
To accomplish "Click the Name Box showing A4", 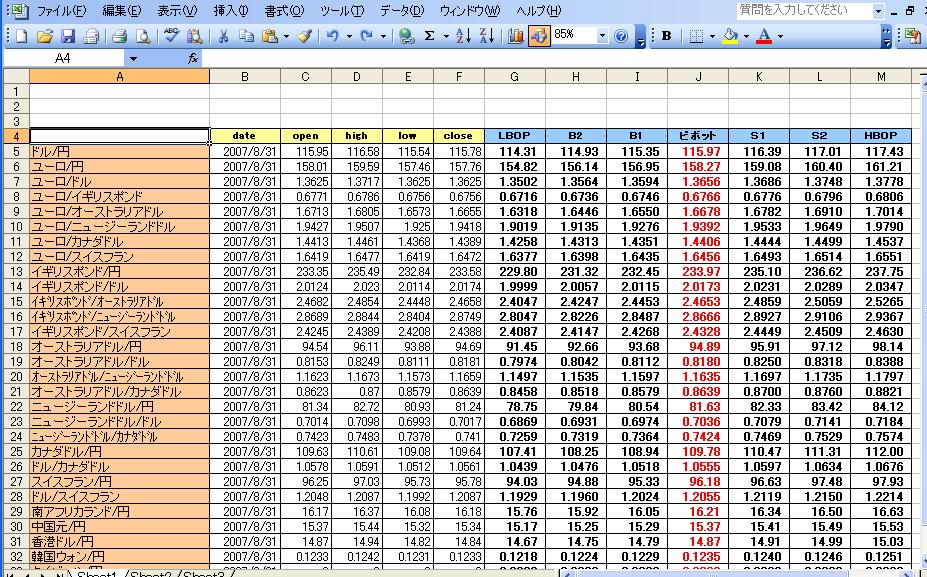I will pos(63,58).
